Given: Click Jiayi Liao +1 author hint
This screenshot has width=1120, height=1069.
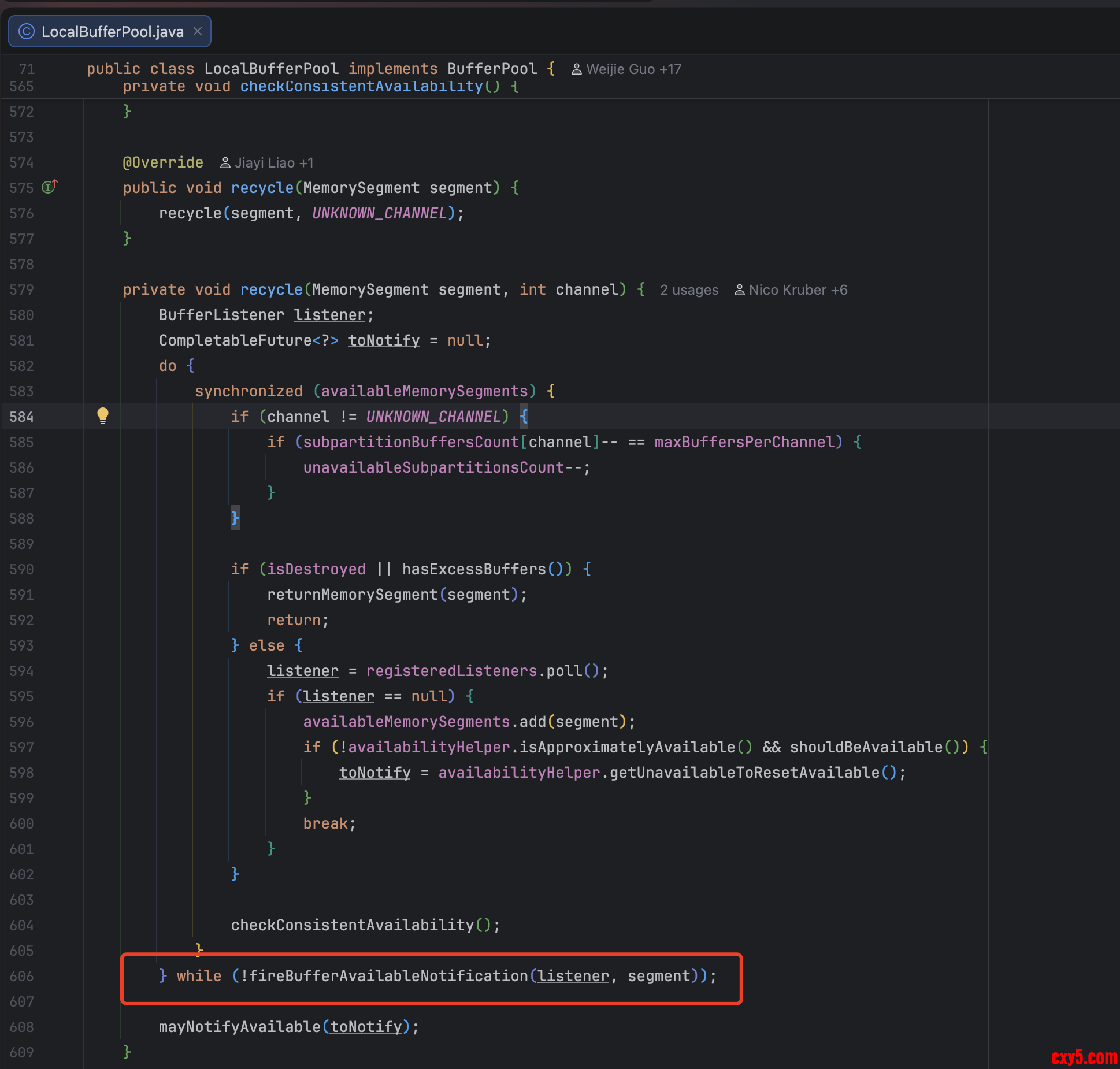Looking at the screenshot, I should (274, 163).
